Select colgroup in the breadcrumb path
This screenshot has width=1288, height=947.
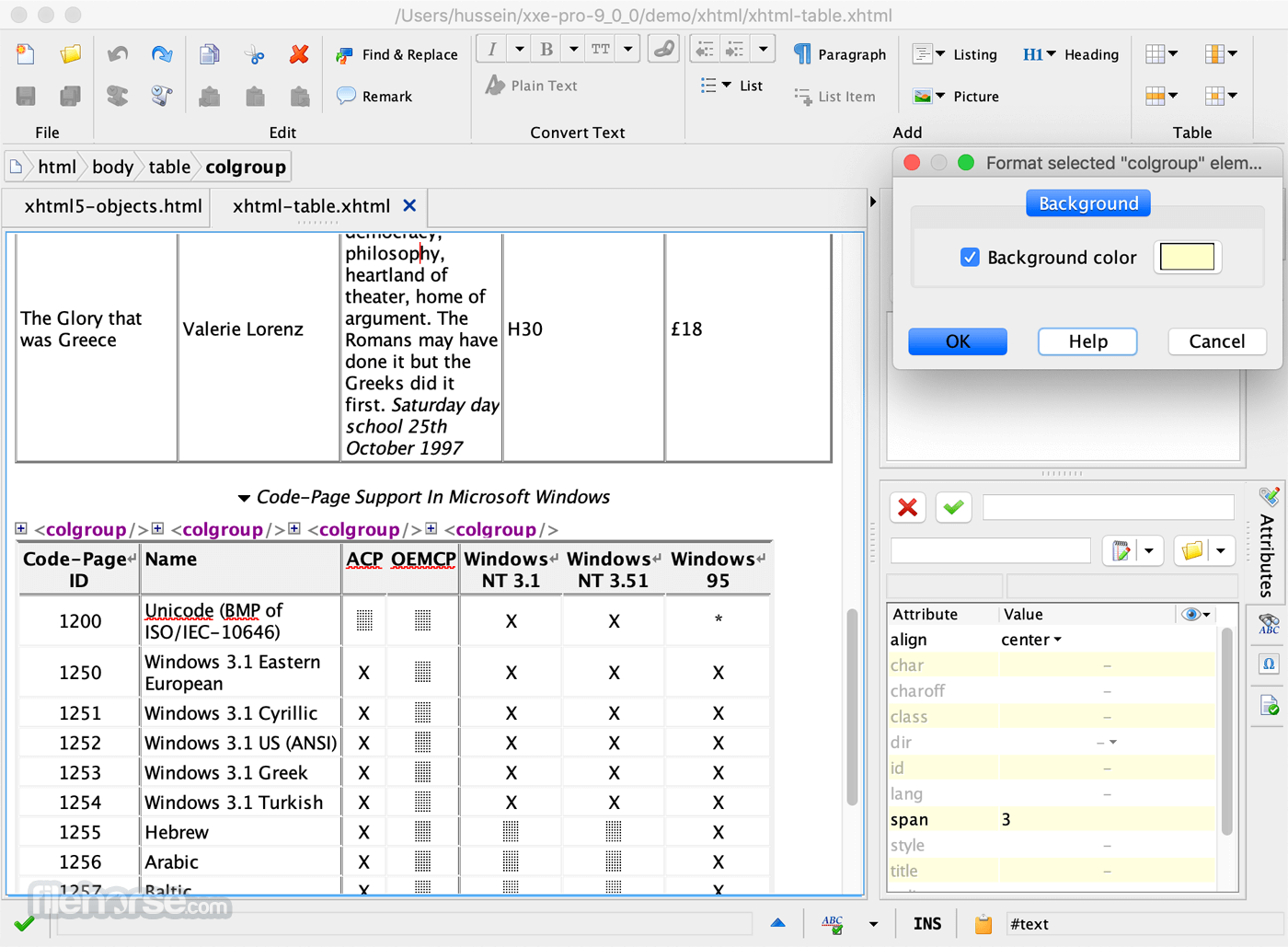[x=246, y=167]
